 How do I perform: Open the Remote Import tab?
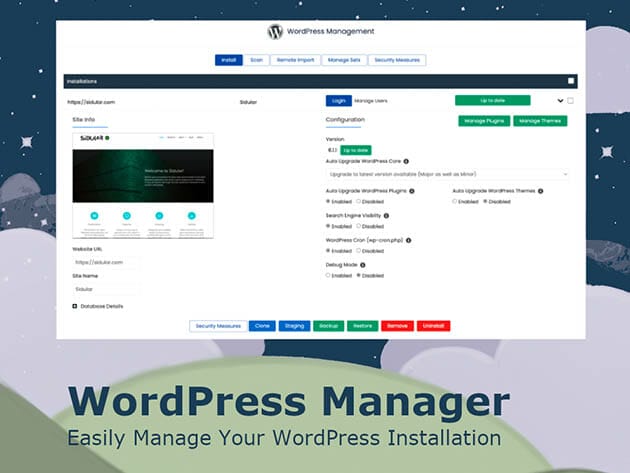click(x=296, y=60)
